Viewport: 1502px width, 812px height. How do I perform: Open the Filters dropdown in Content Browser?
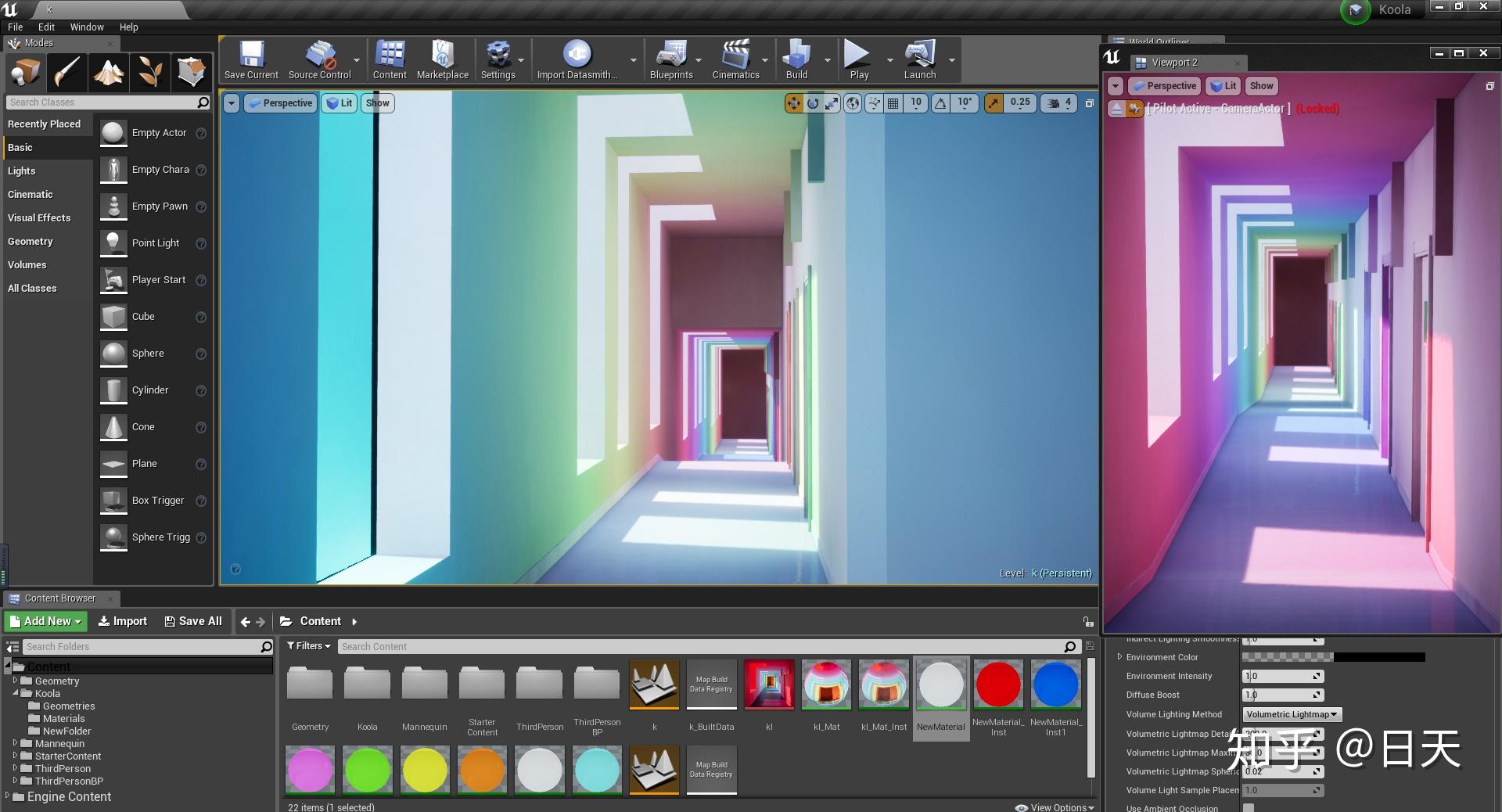(309, 646)
